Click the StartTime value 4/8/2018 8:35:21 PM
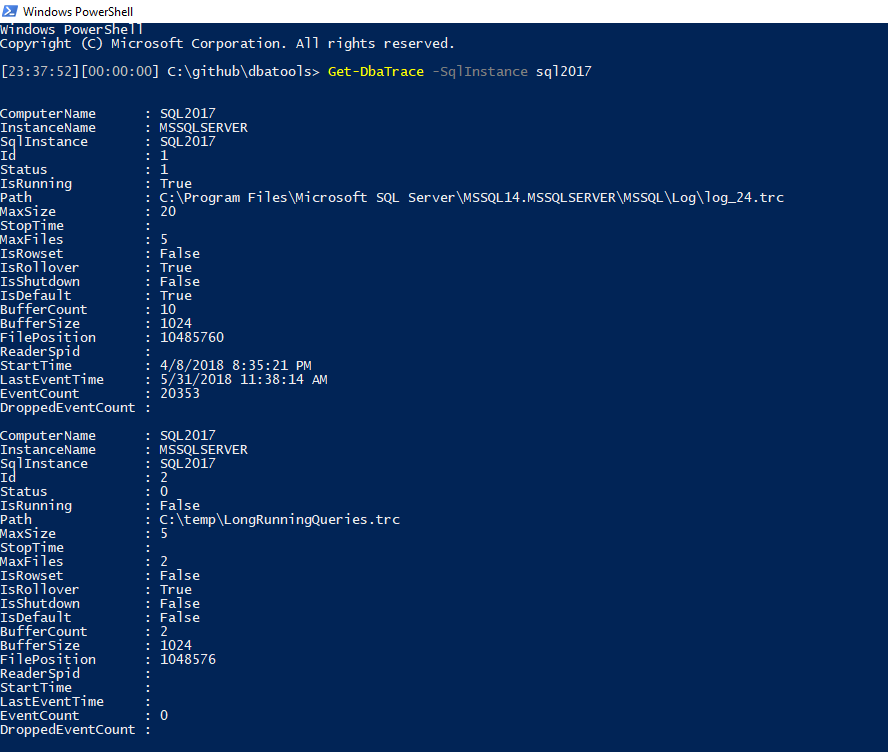888x752 pixels. (235, 366)
